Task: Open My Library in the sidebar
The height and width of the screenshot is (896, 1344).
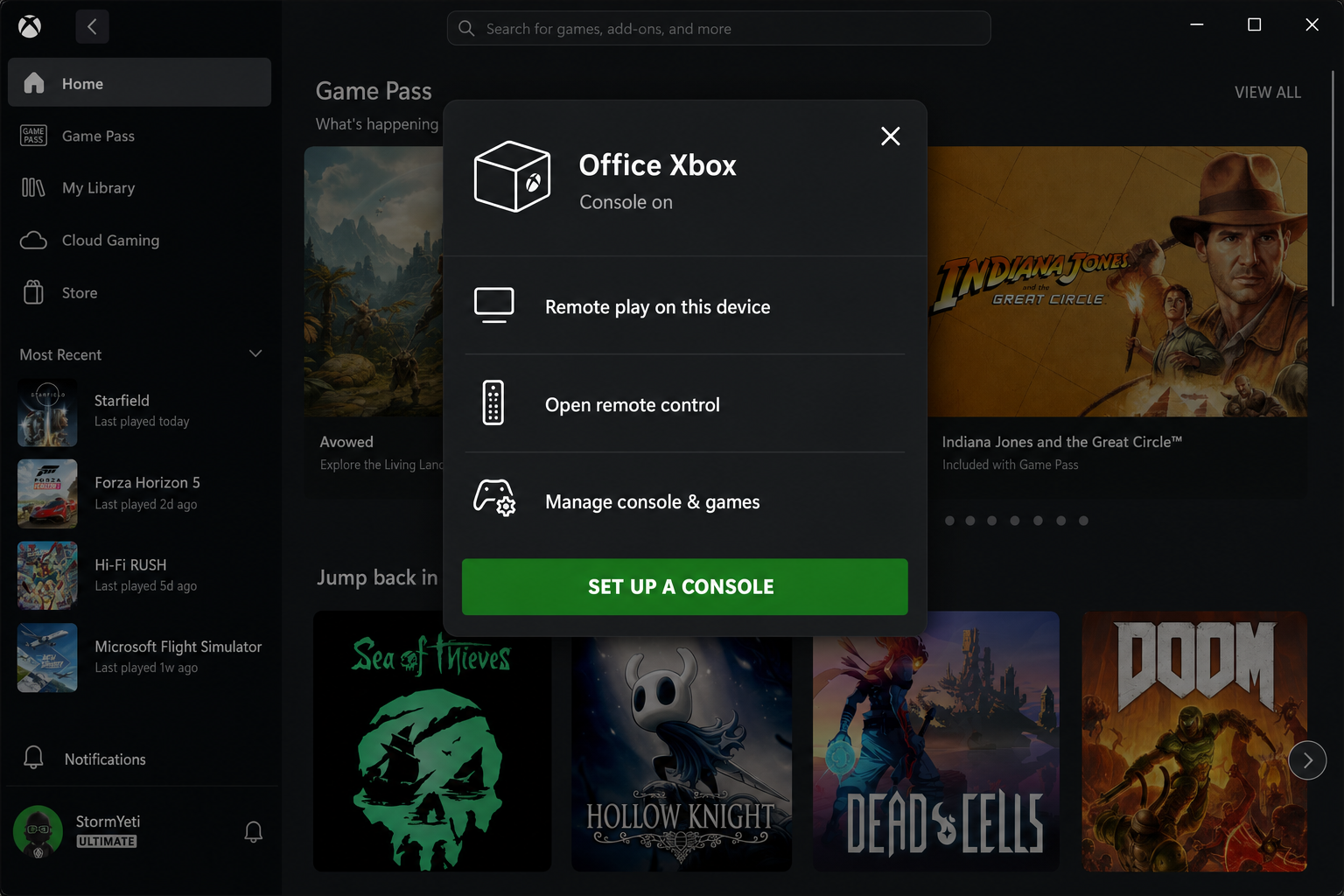Action: 139,187
